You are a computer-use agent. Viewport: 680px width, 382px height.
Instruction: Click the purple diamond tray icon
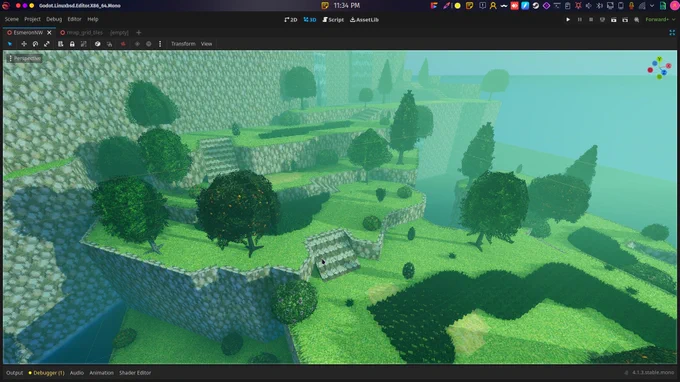coord(546,6)
